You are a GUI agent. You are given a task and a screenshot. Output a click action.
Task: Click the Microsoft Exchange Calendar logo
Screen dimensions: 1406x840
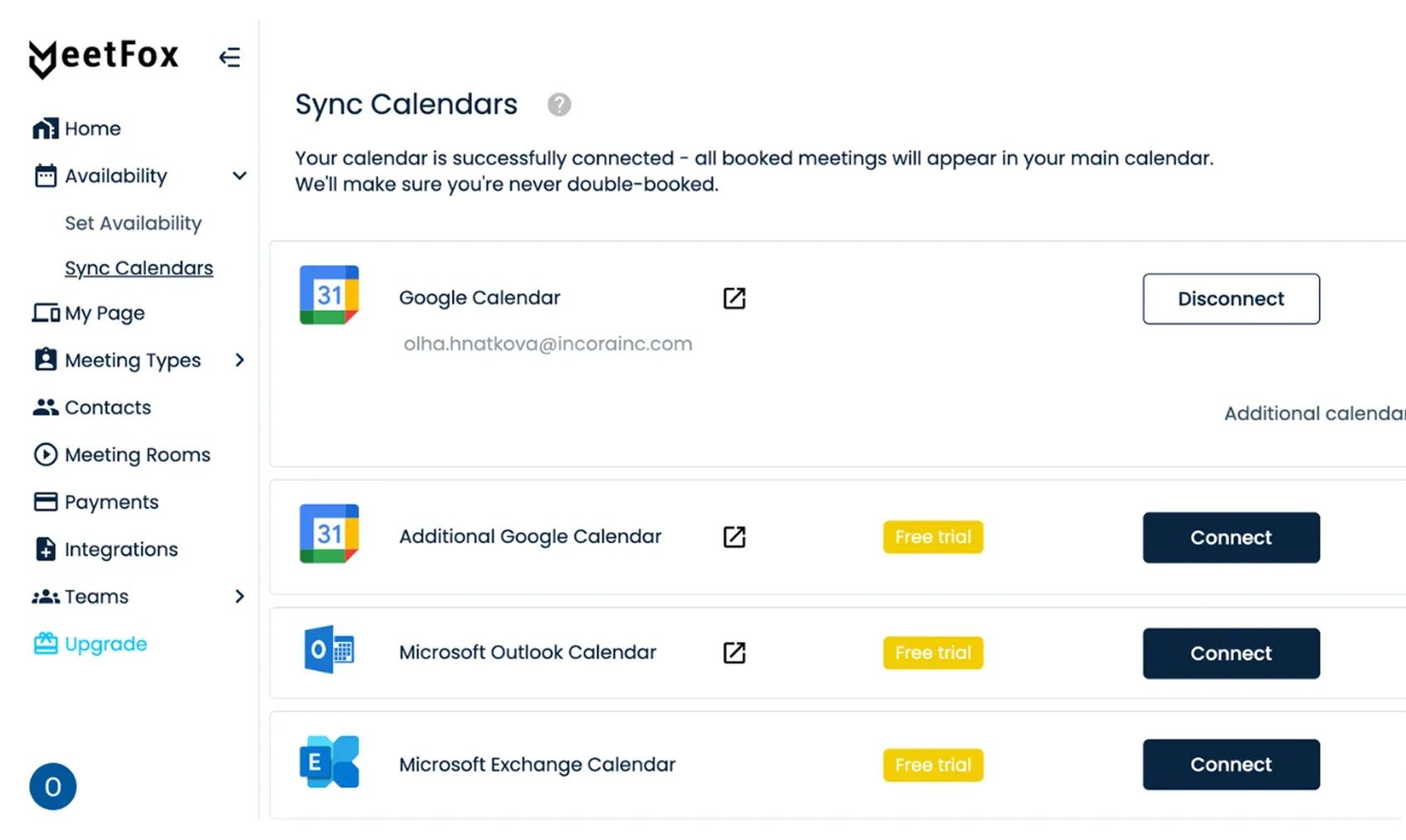click(329, 761)
